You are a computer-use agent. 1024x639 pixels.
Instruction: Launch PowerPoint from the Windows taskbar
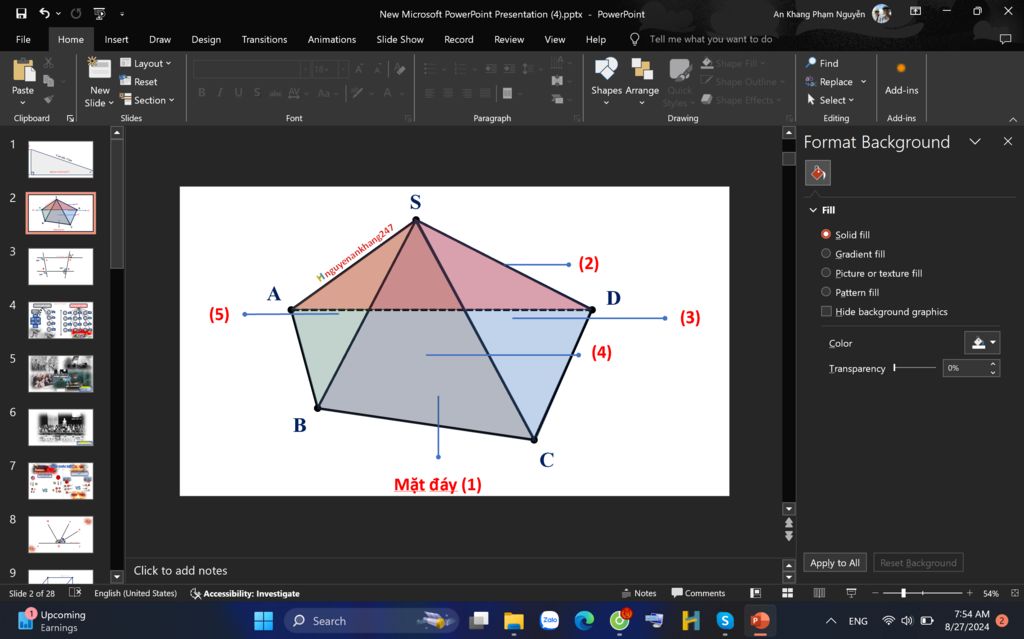(x=759, y=621)
